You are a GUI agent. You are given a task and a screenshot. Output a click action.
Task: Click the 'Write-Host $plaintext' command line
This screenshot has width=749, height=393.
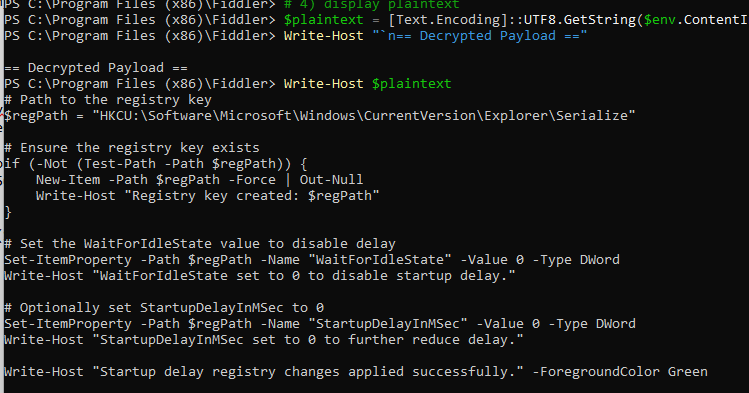227,84
